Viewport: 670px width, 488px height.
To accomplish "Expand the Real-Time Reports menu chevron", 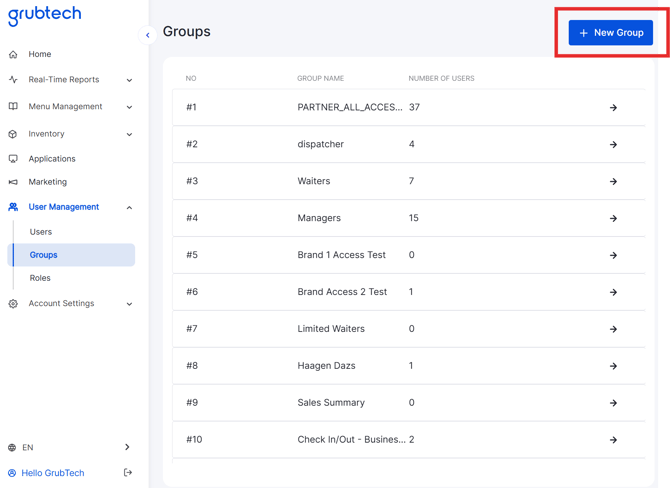I will point(129,80).
